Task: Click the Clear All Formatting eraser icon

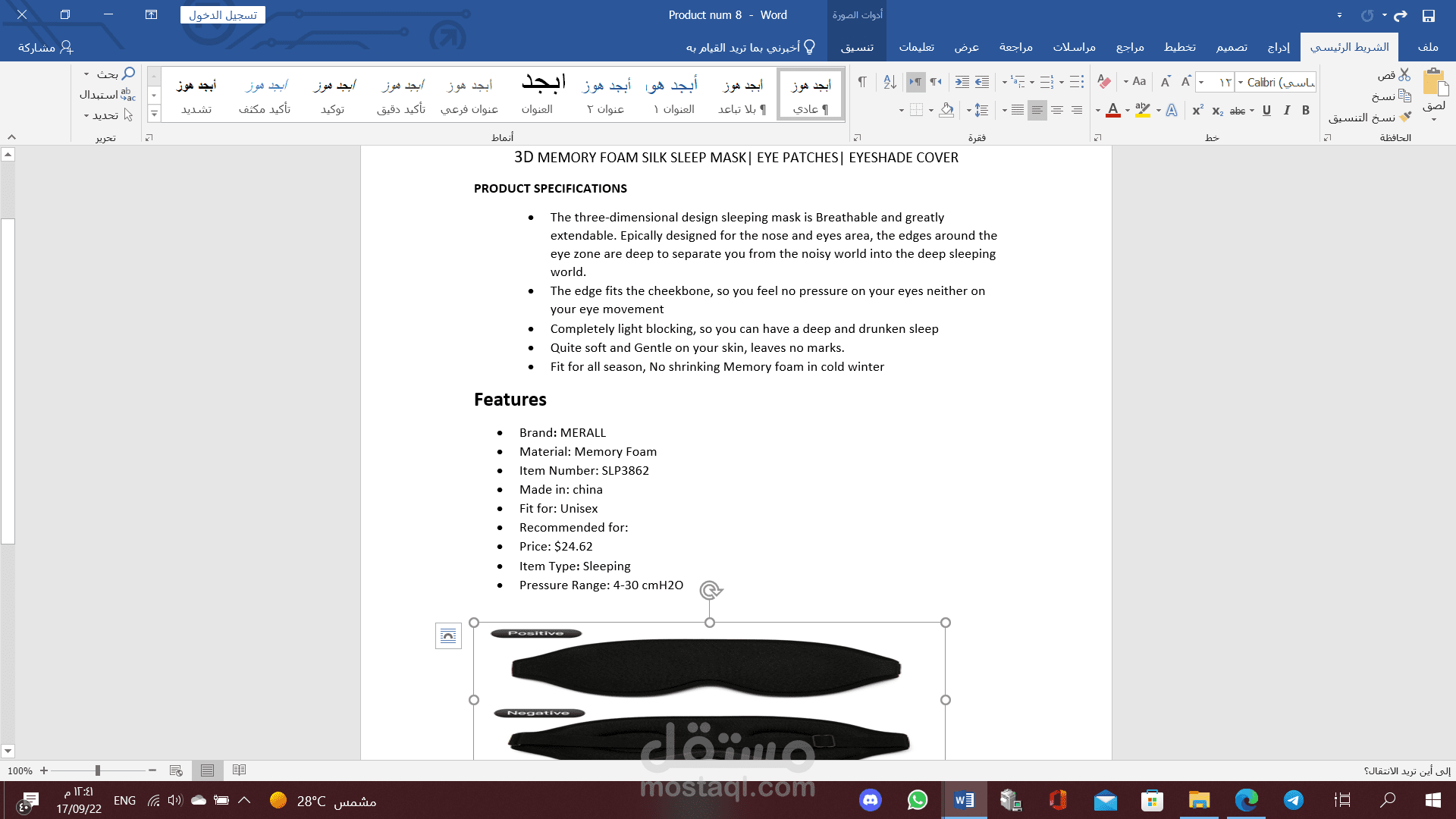Action: (1104, 82)
